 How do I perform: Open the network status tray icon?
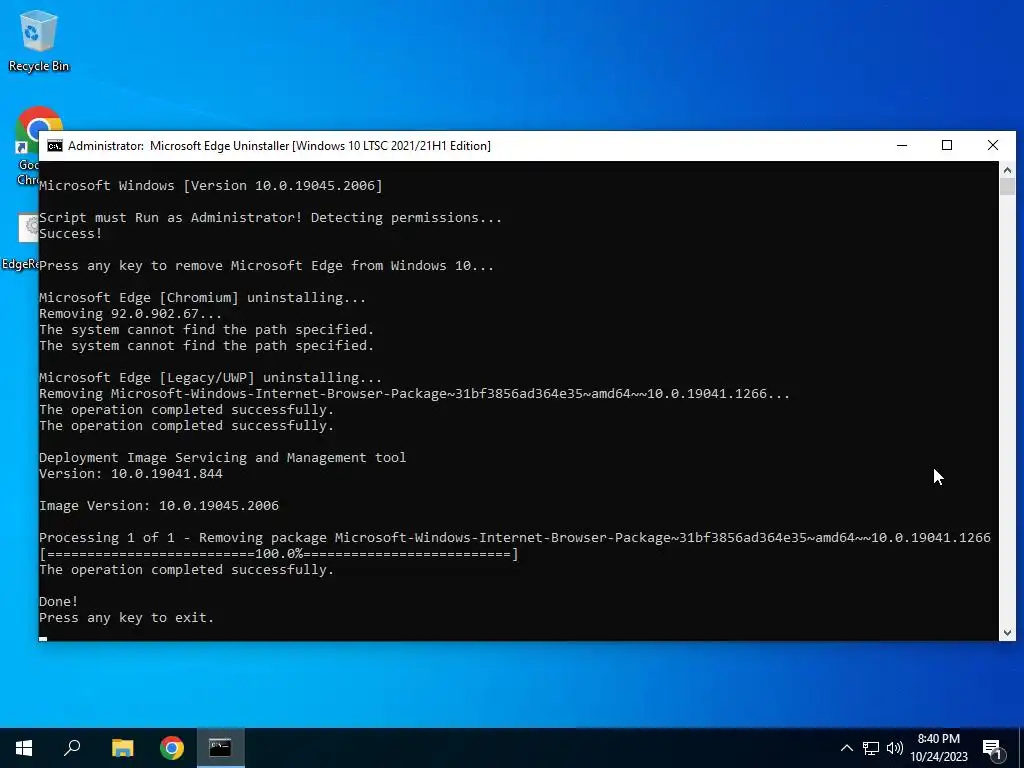[871, 748]
